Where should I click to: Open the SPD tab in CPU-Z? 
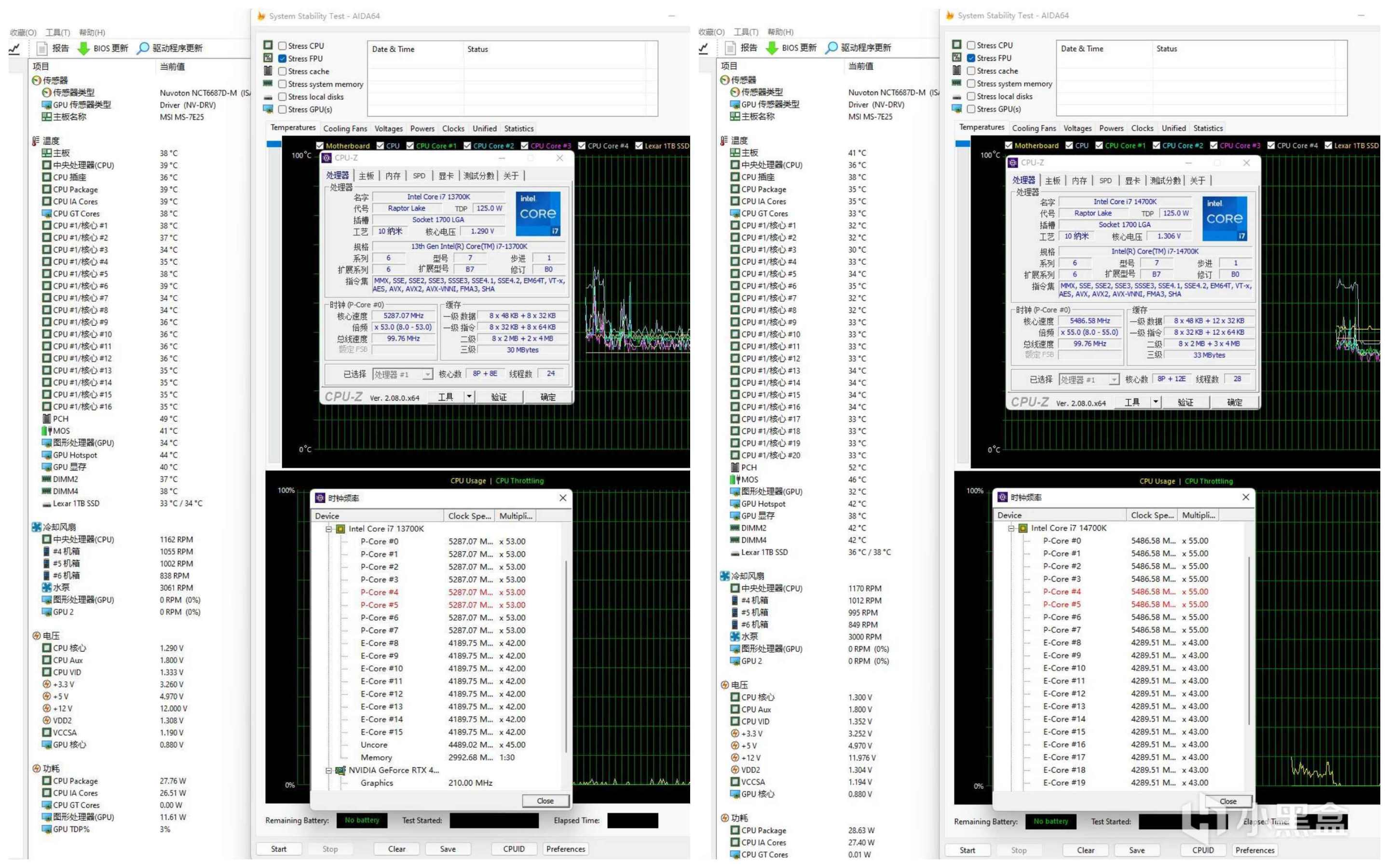click(x=419, y=176)
